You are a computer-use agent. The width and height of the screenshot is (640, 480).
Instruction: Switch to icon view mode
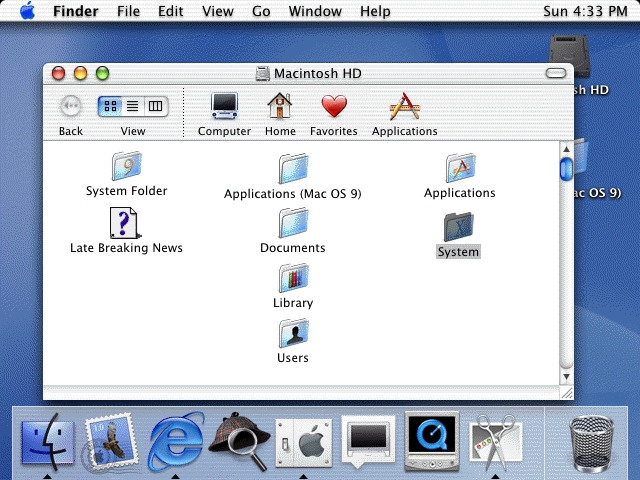click(x=110, y=106)
